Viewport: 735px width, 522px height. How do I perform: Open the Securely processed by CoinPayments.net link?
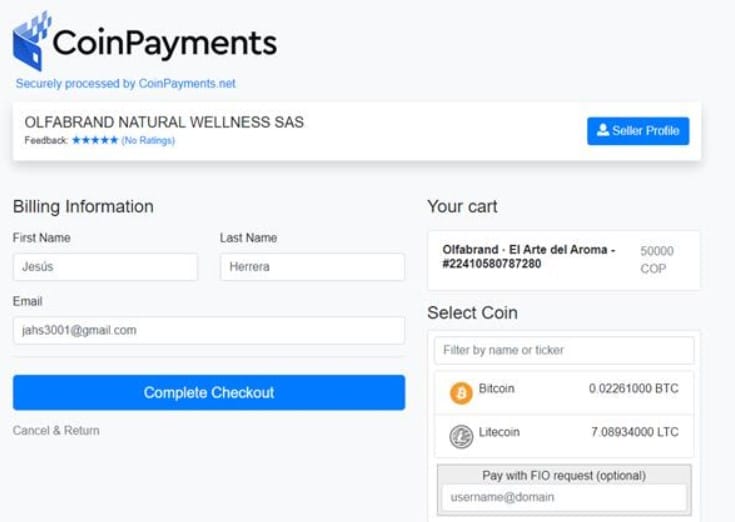pyautogui.click(x=126, y=83)
